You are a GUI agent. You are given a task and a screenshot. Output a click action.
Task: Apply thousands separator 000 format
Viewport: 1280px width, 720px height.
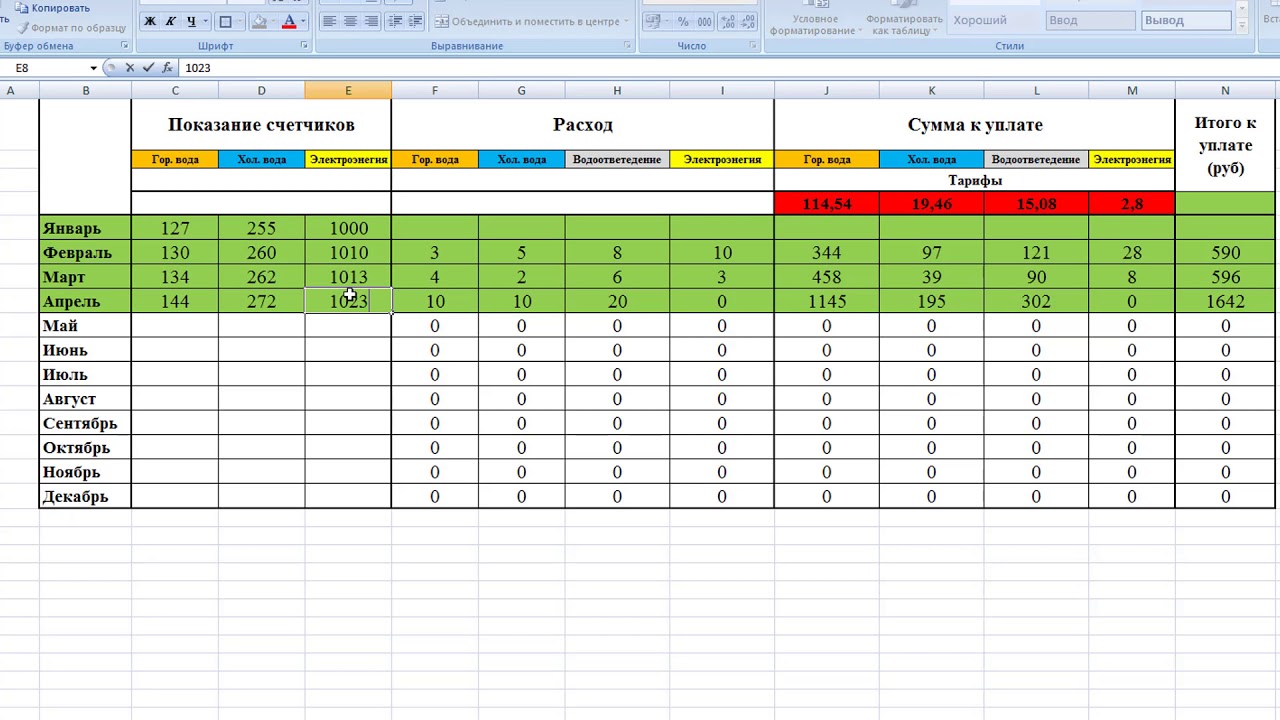[x=704, y=21]
